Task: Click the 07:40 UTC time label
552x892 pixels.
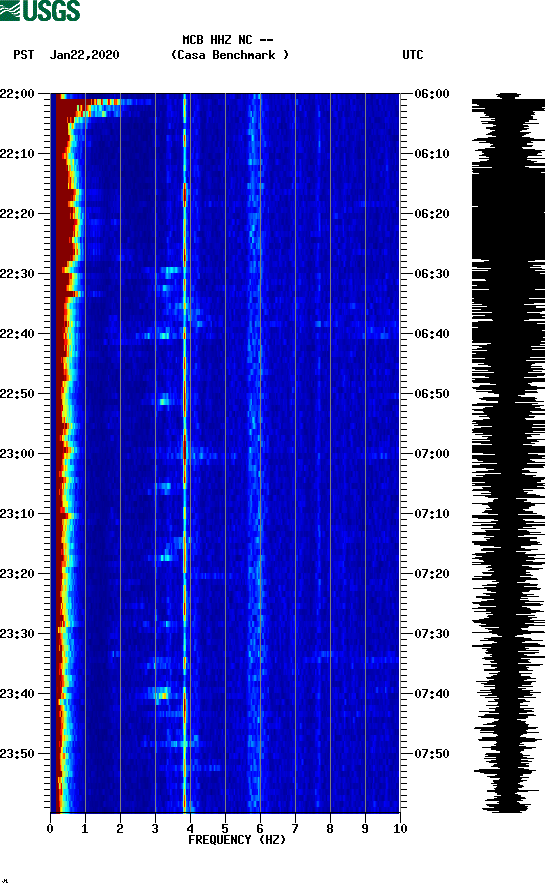Action: click(432, 694)
